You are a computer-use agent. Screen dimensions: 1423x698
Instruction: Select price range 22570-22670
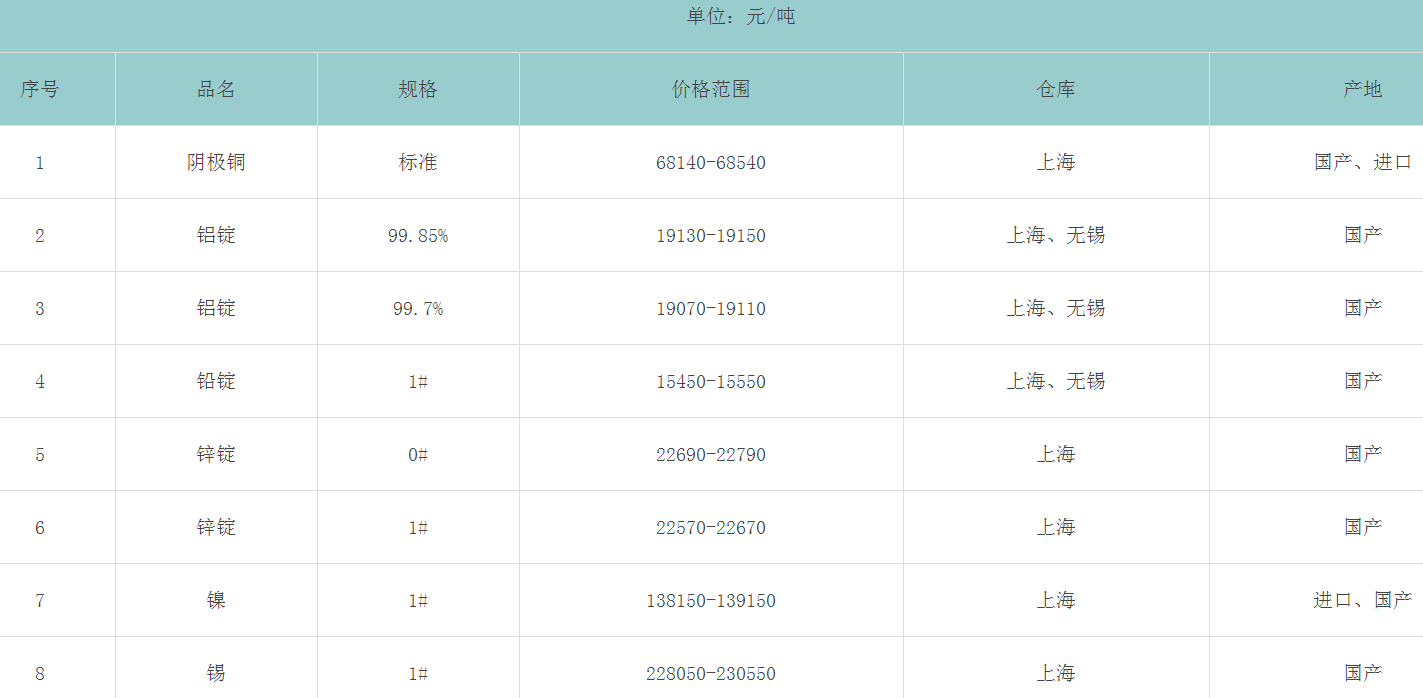pyautogui.click(x=711, y=528)
